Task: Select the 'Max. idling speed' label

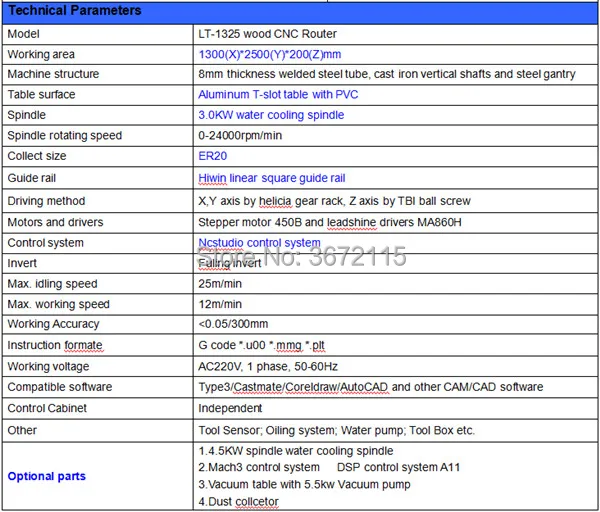Action: pos(52,284)
